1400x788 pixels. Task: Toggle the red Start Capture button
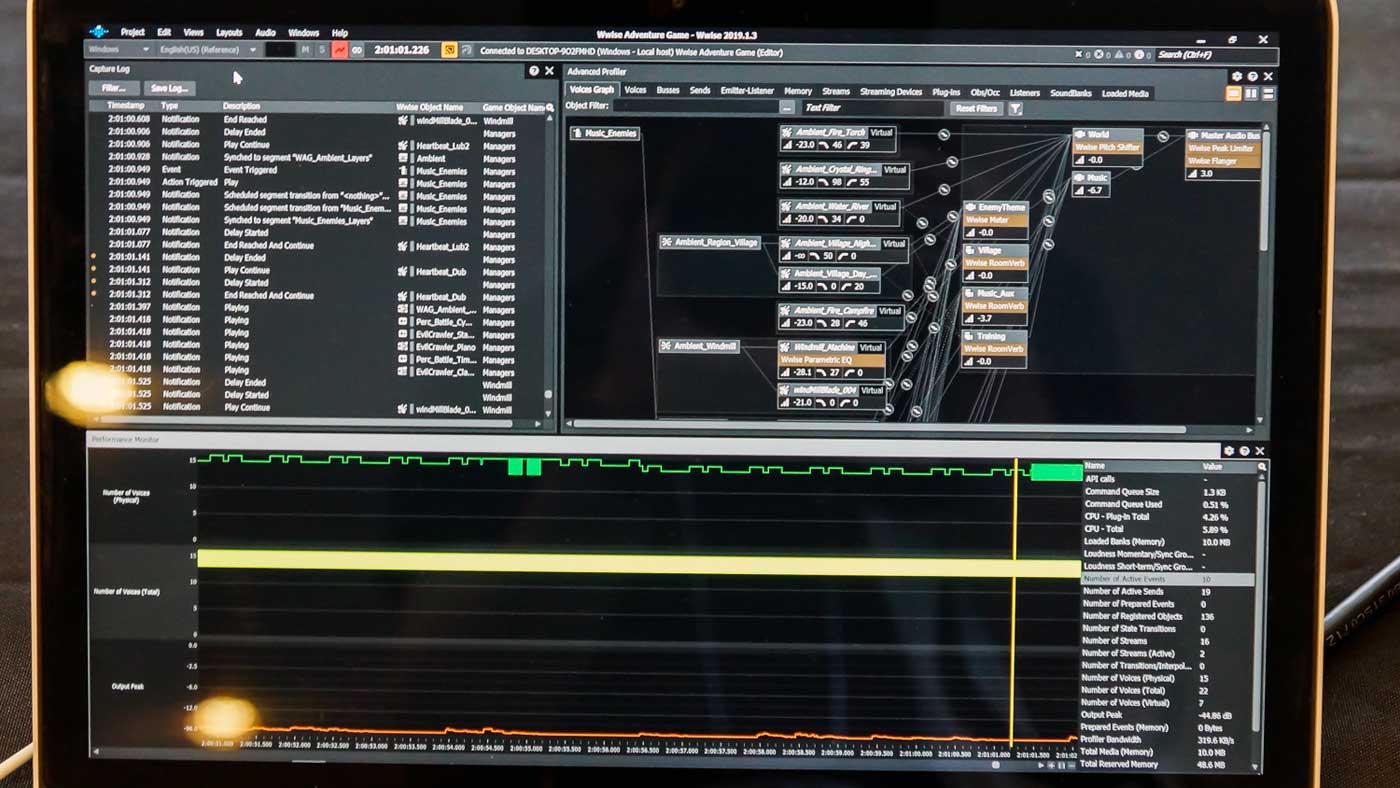[x=340, y=49]
